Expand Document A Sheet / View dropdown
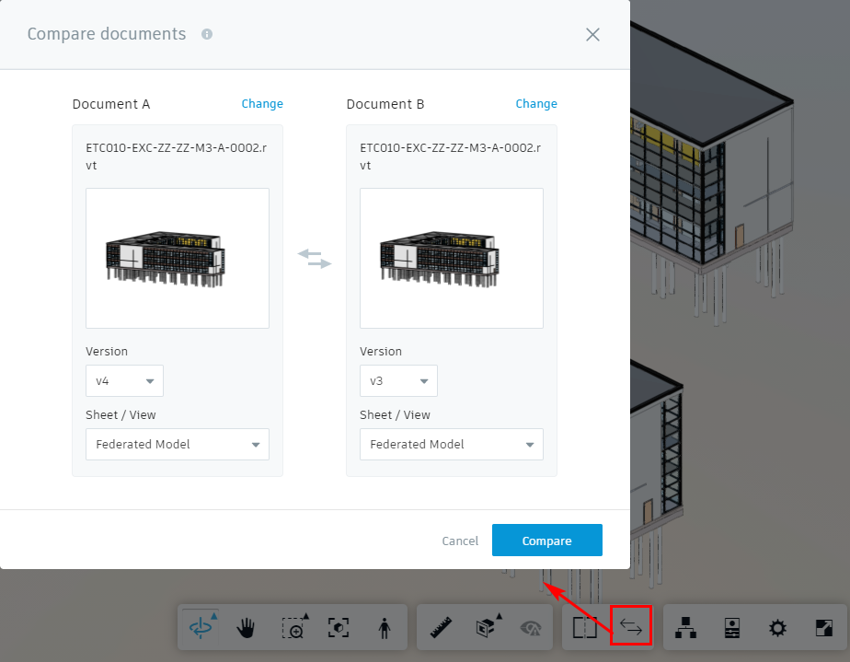The width and height of the screenshot is (850, 662). [x=177, y=444]
